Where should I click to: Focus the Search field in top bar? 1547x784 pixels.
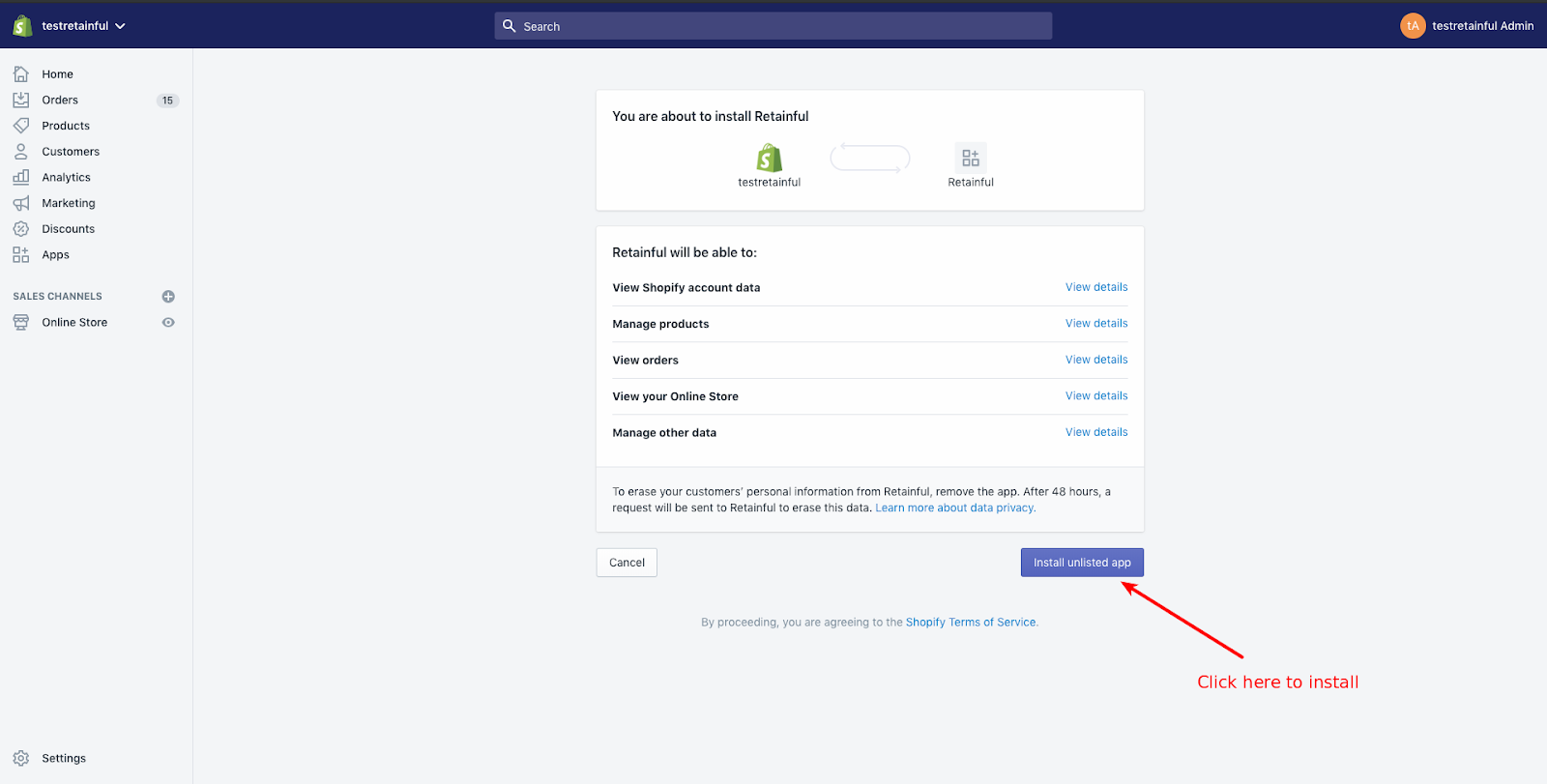[x=773, y=26]
